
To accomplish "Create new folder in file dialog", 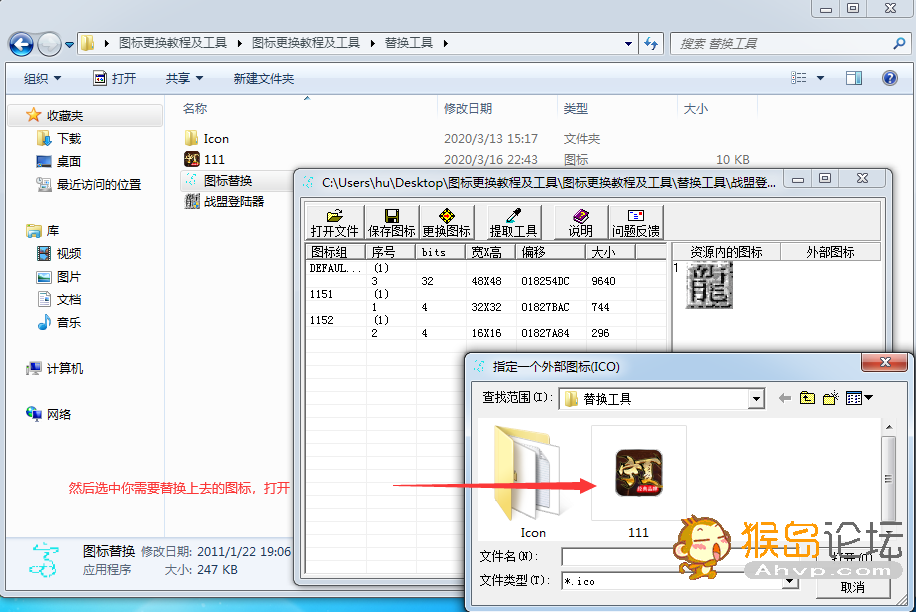I will [x=830, y=398].
